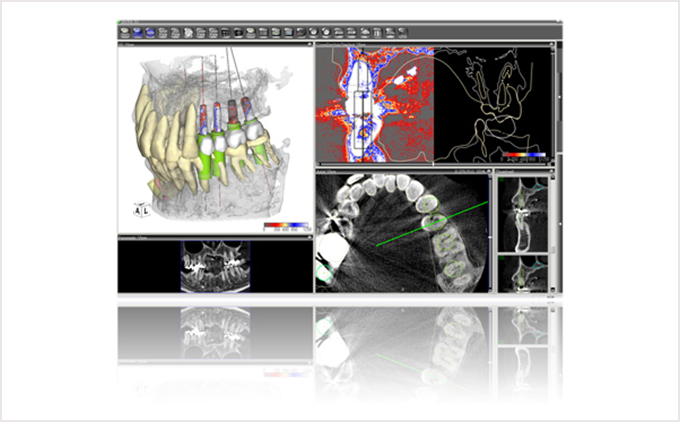Click the 3D view panel maximize button
This screenshot has width=680, height=422.
click(308, 45)
